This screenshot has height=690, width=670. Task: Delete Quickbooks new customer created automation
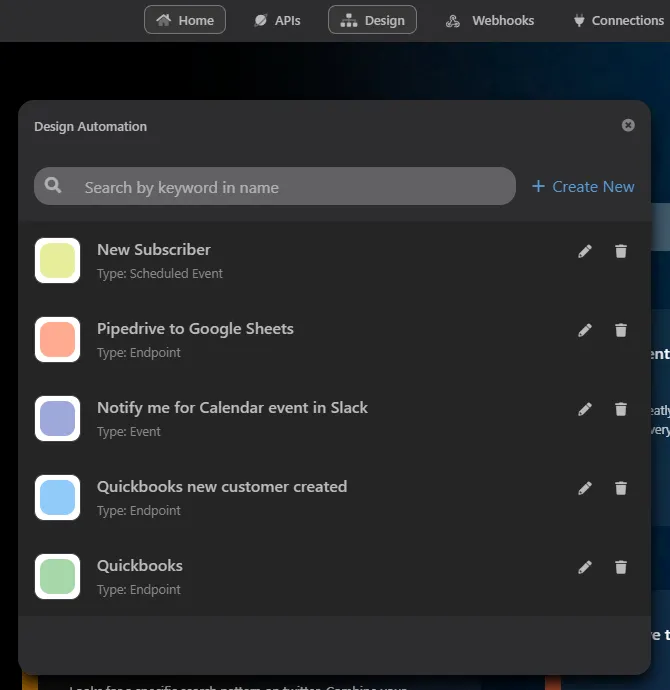point(621,488)
